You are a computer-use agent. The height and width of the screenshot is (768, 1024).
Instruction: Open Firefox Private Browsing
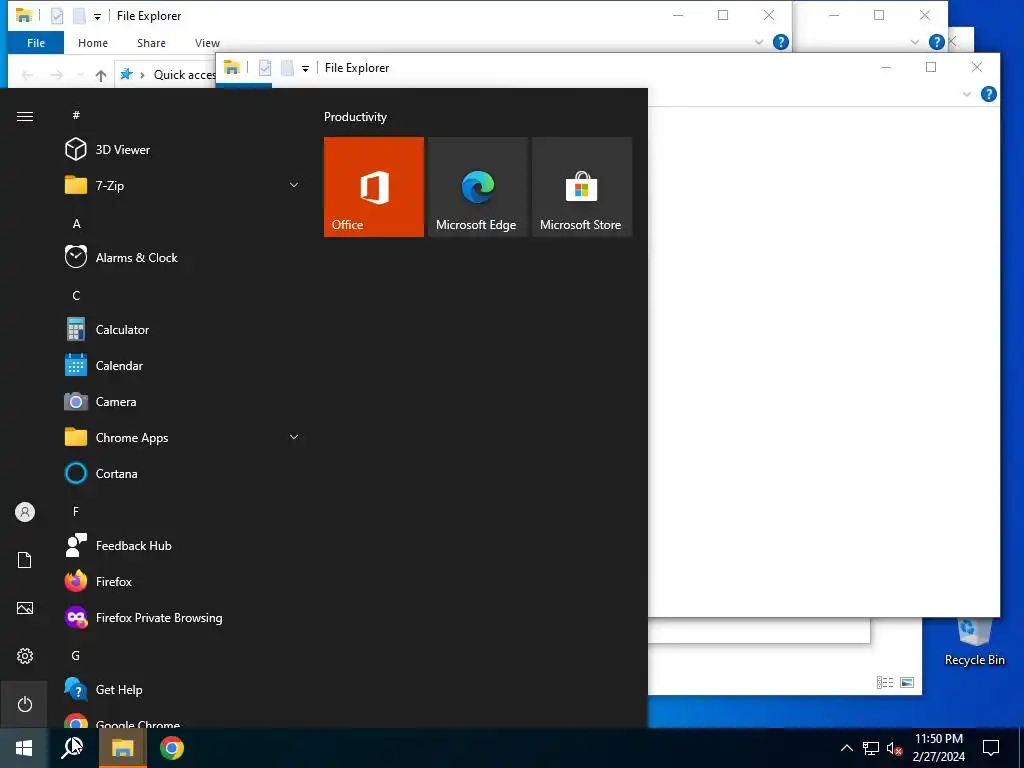pos(183,617)
